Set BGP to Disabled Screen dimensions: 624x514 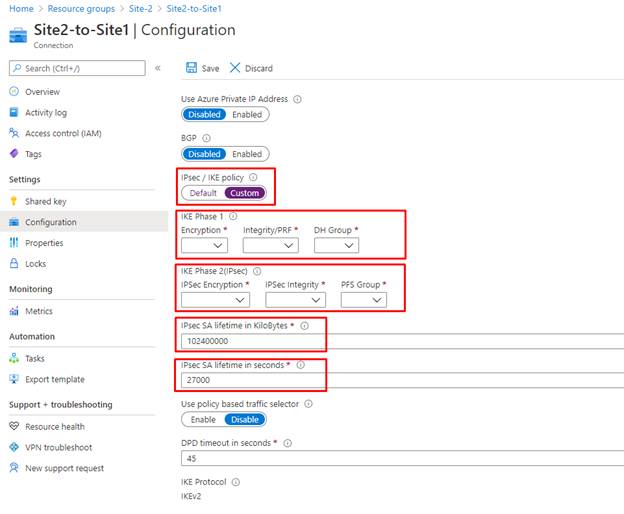point(204,154)
